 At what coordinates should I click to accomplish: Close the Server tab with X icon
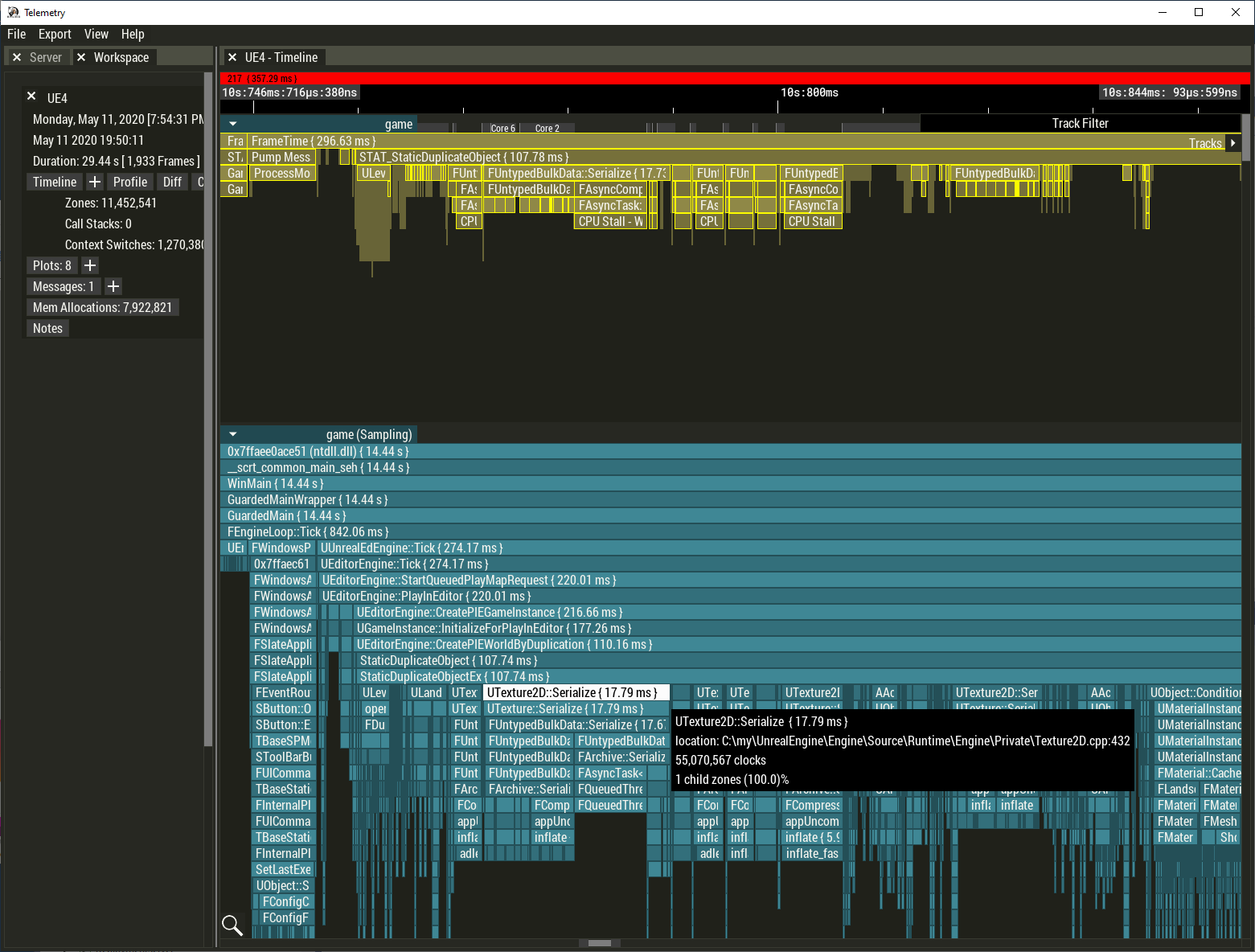coord(17,58)
